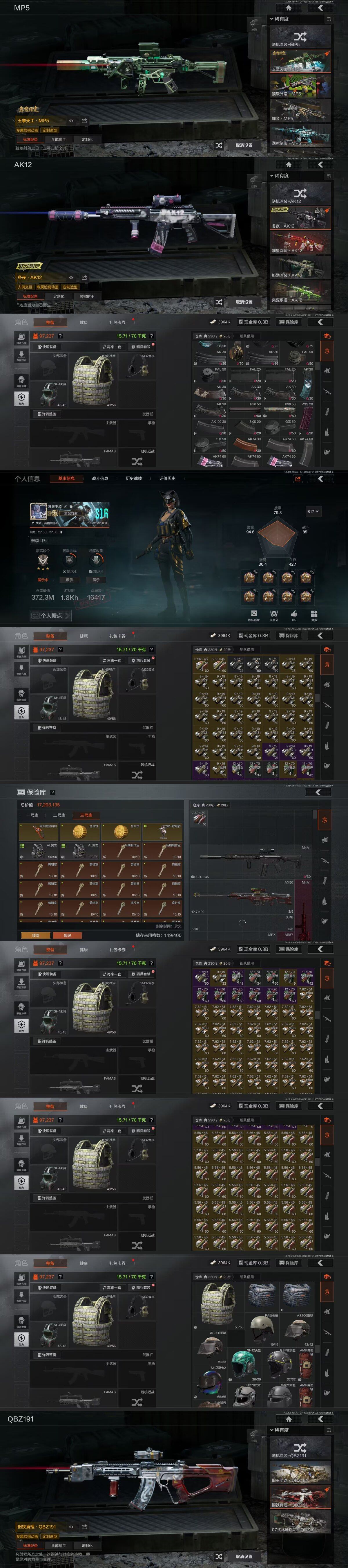The image size is (348, 1568).
Task: Toggle eye visibility for 玉擎天工·MP5
Action: coord(71,121)
